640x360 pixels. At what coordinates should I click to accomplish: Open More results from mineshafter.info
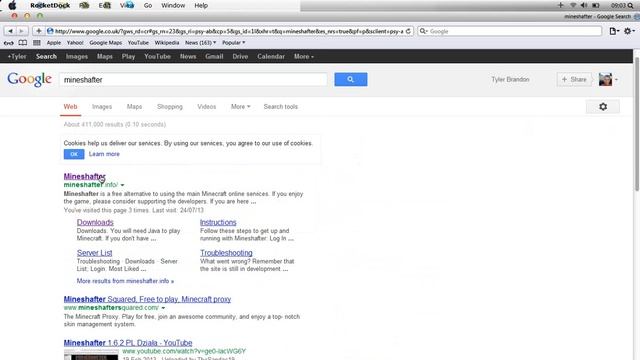coord(125,281)
